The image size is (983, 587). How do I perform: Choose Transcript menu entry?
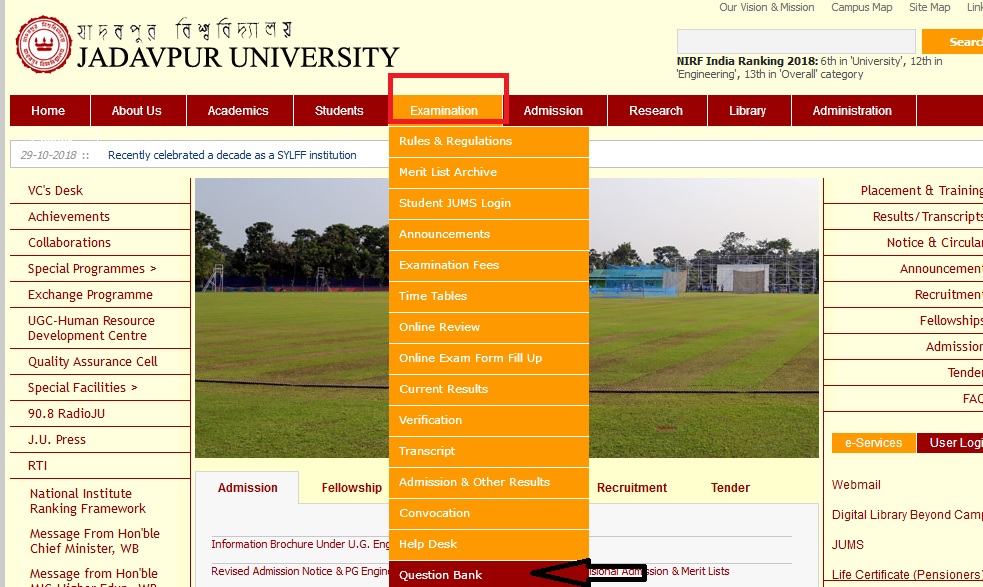488,452
